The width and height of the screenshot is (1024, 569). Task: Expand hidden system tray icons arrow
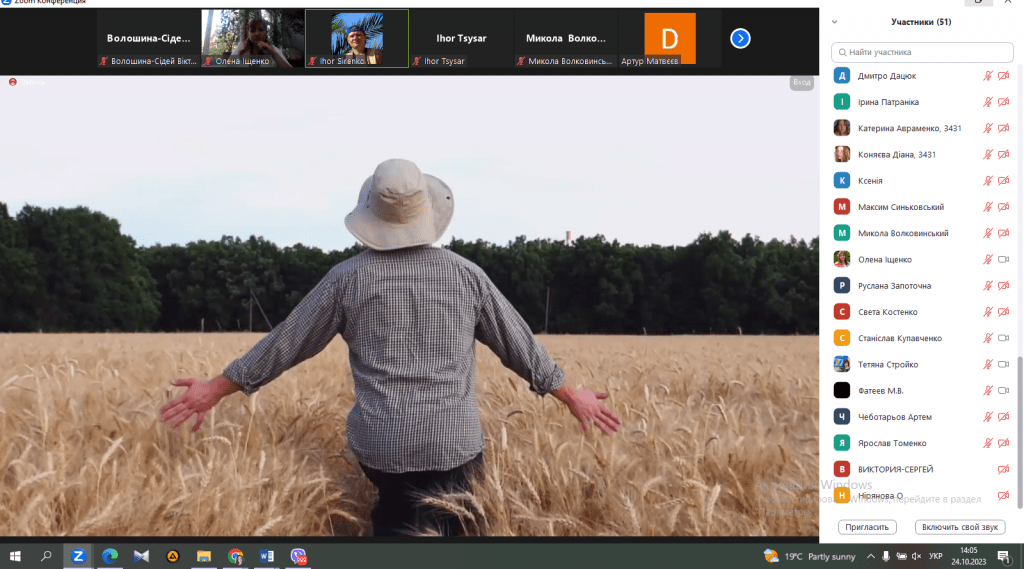869,556
